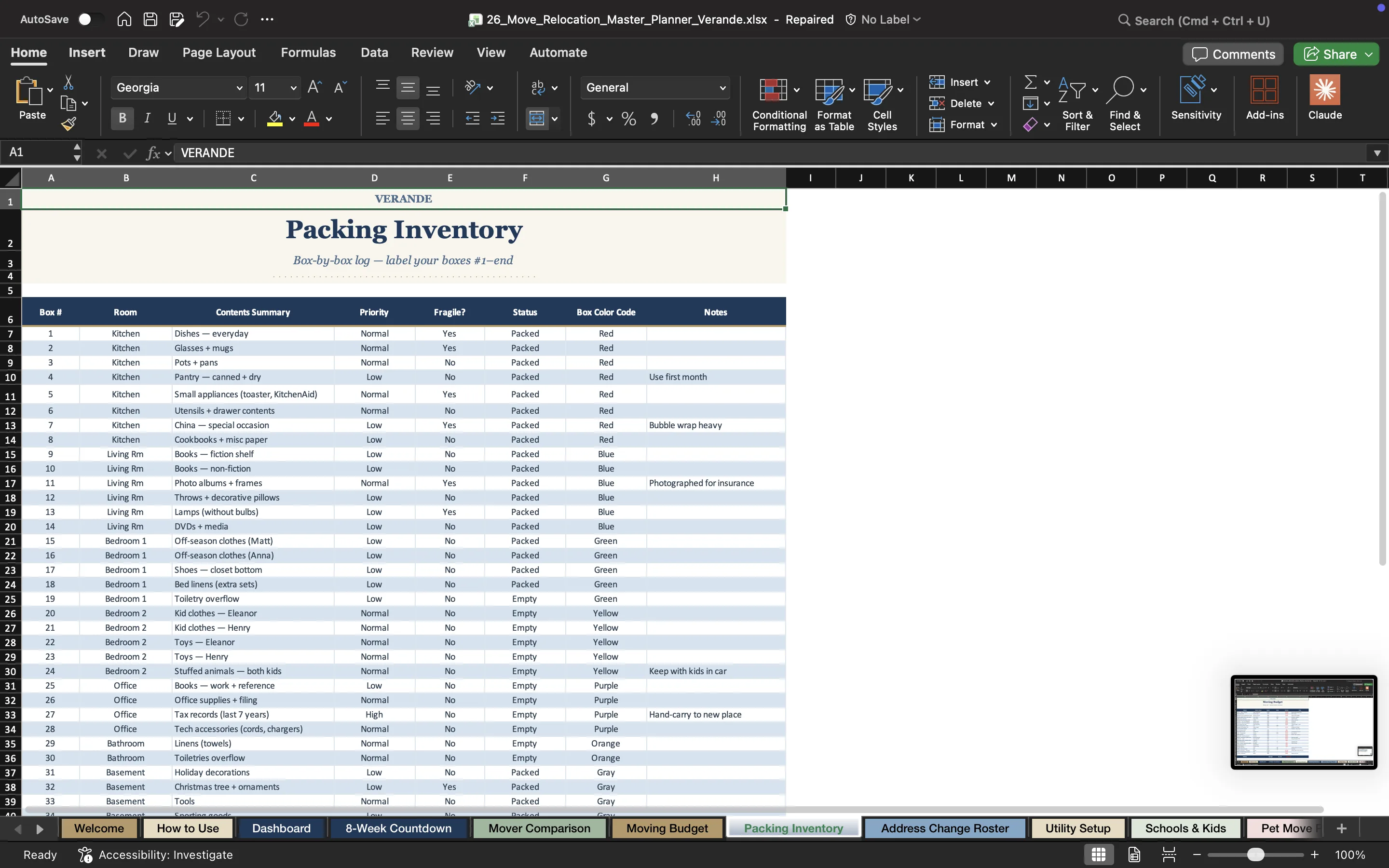This screenshot has width=1389, height=868.
Task: Expand the formula bar chevron
Action: [x=1377, y=153]
